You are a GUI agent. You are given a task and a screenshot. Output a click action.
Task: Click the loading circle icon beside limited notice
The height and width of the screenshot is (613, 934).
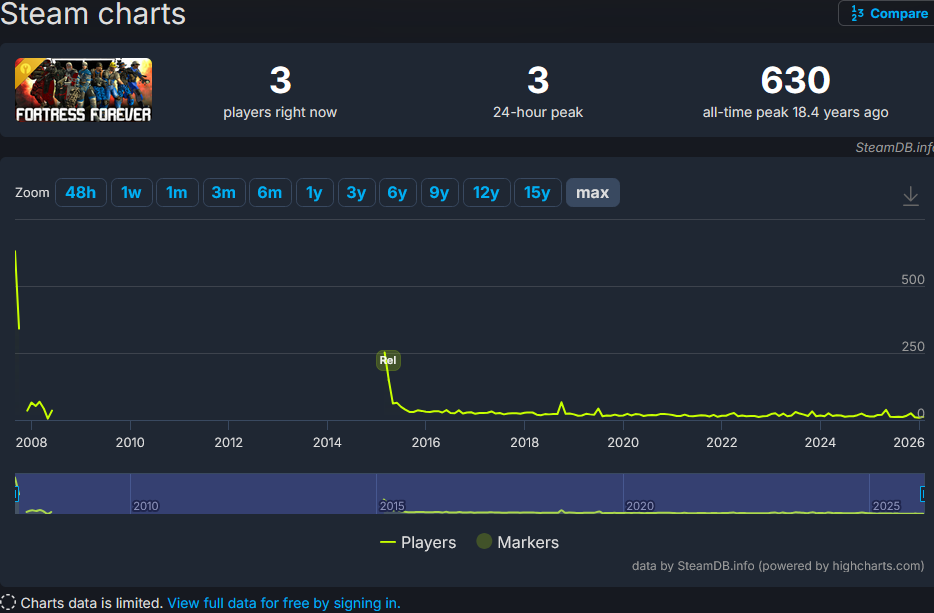8,602
